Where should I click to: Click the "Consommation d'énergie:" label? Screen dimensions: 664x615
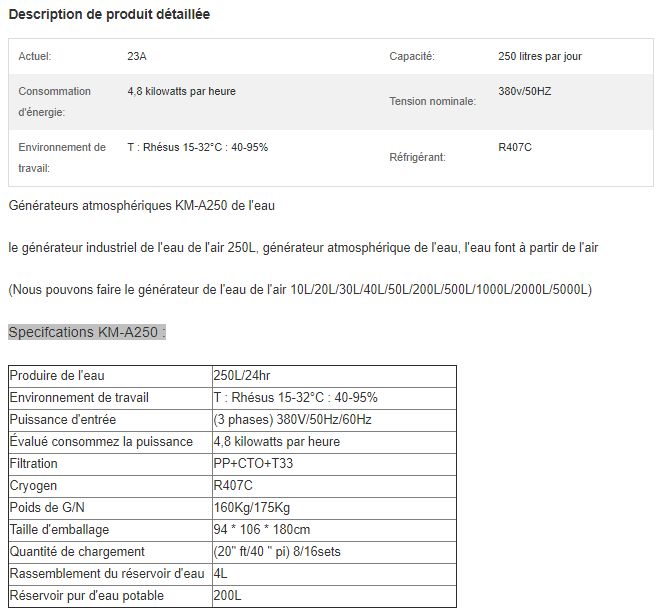54,101
